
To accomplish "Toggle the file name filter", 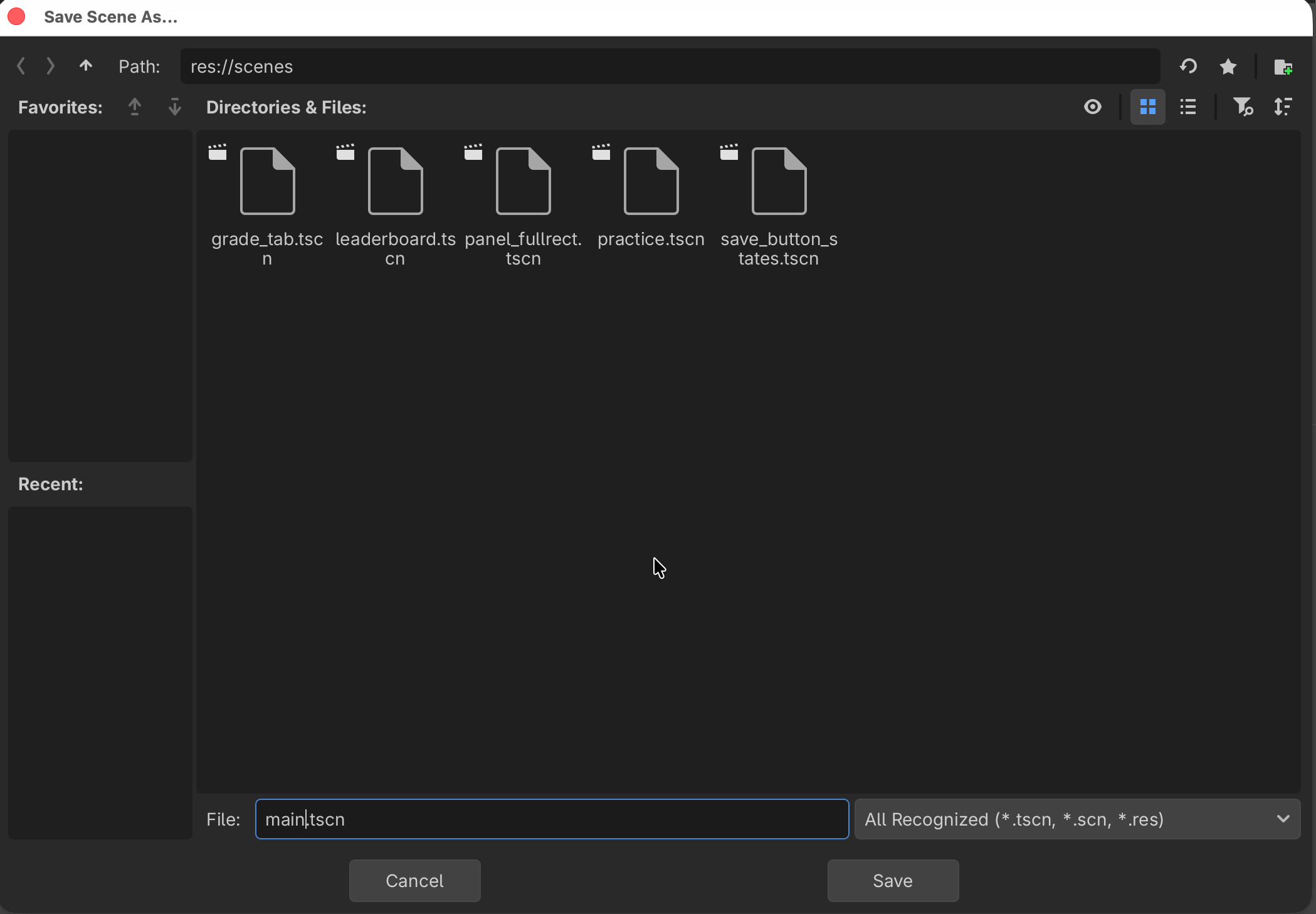I will 1243,107.
